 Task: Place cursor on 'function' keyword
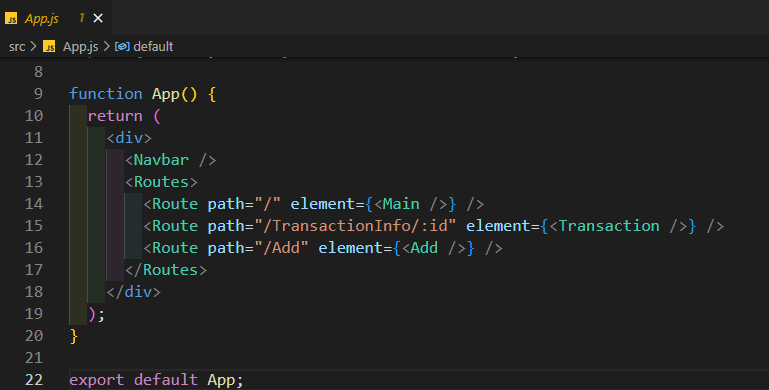106,94
